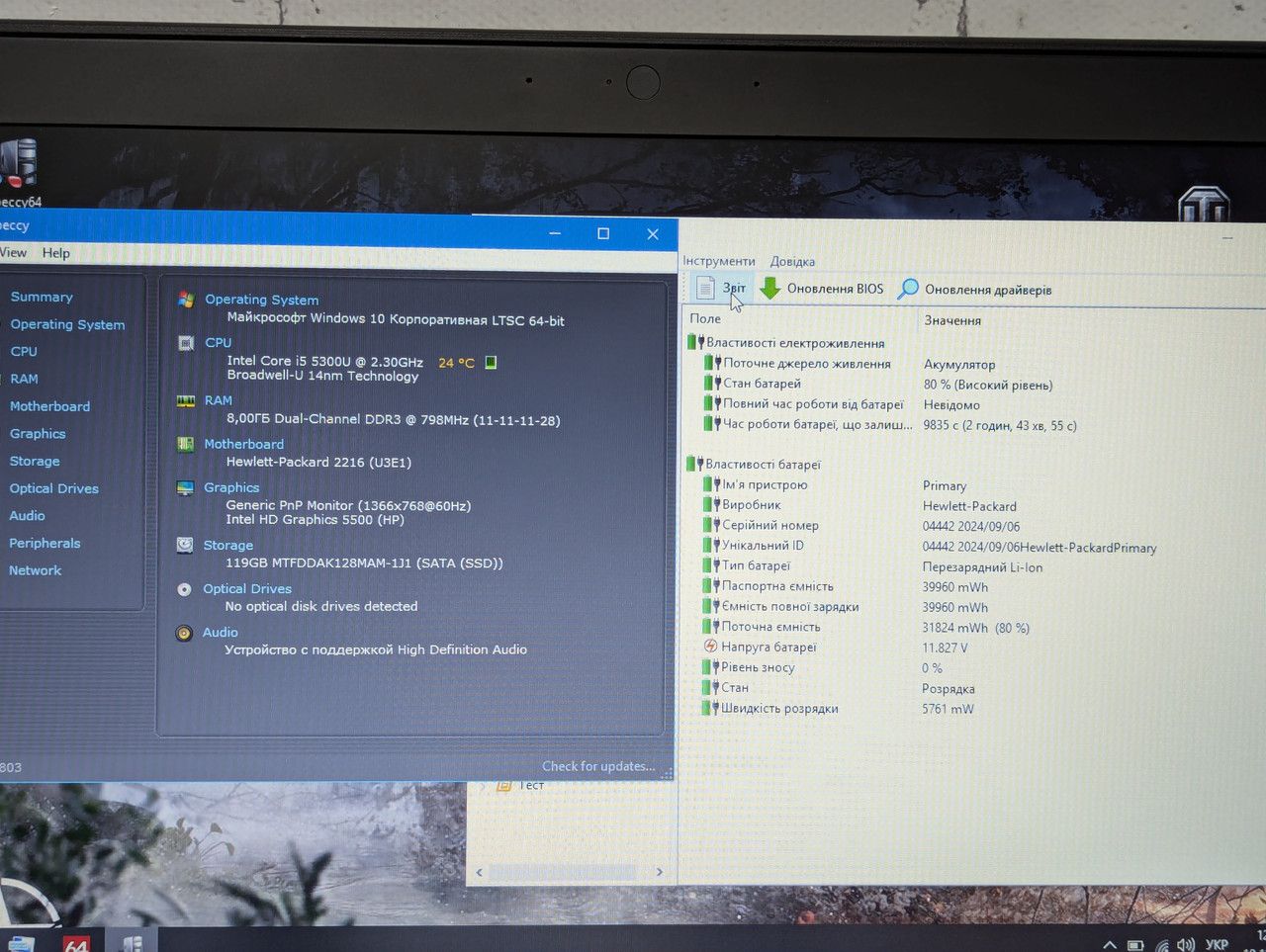Click the battery icon beside Стан батарей
The height and width of the screenshot is (952, 1266).
[712, 383]
